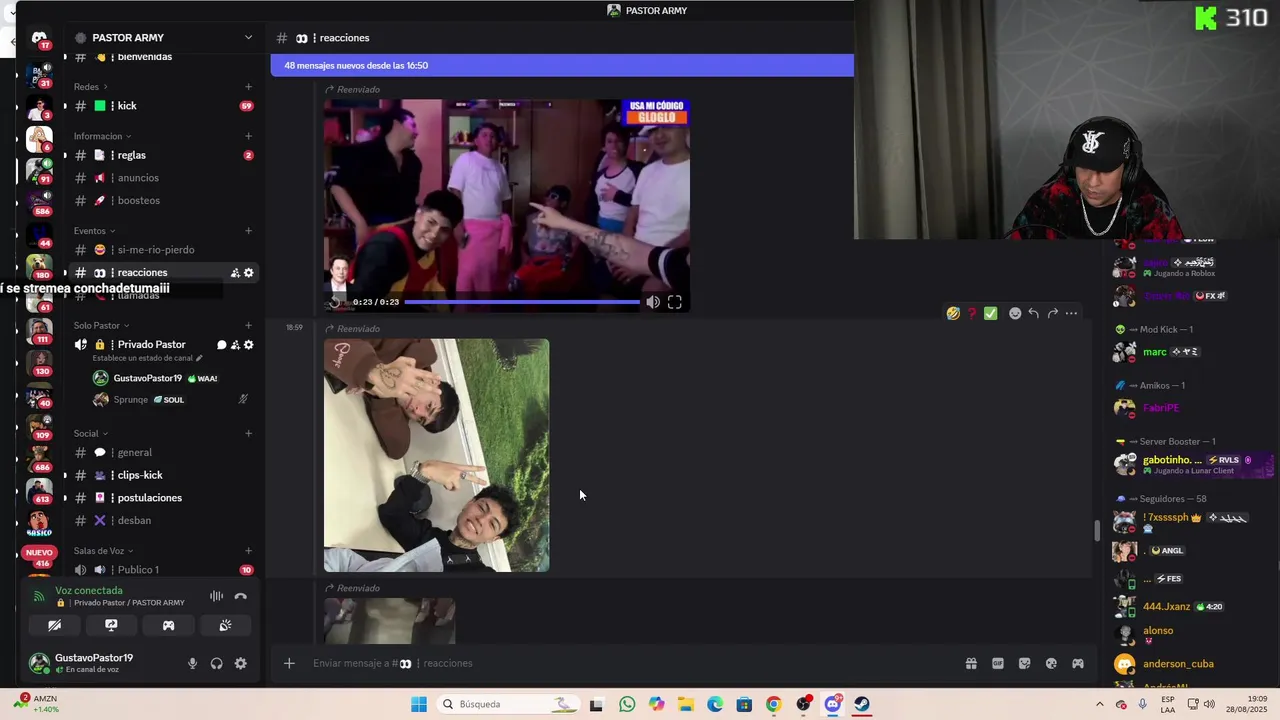This screenshot has height=720, width=1280.
Task: Invite people to the reacciones channel
Action: (x=235, y=273)
